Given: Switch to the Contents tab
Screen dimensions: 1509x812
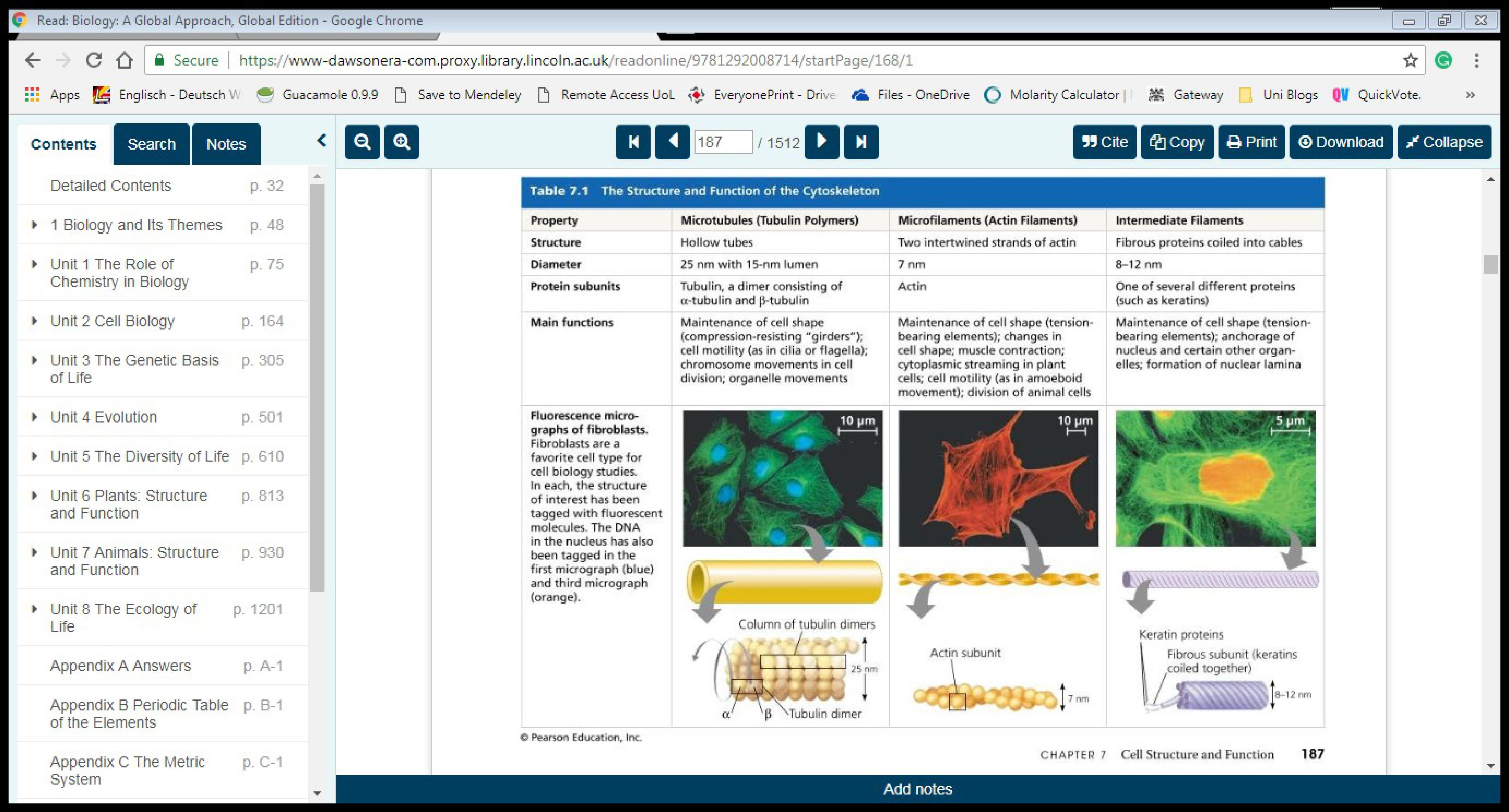Looking at the screenshot, I should pyautogui.click(x=63, y=144).
